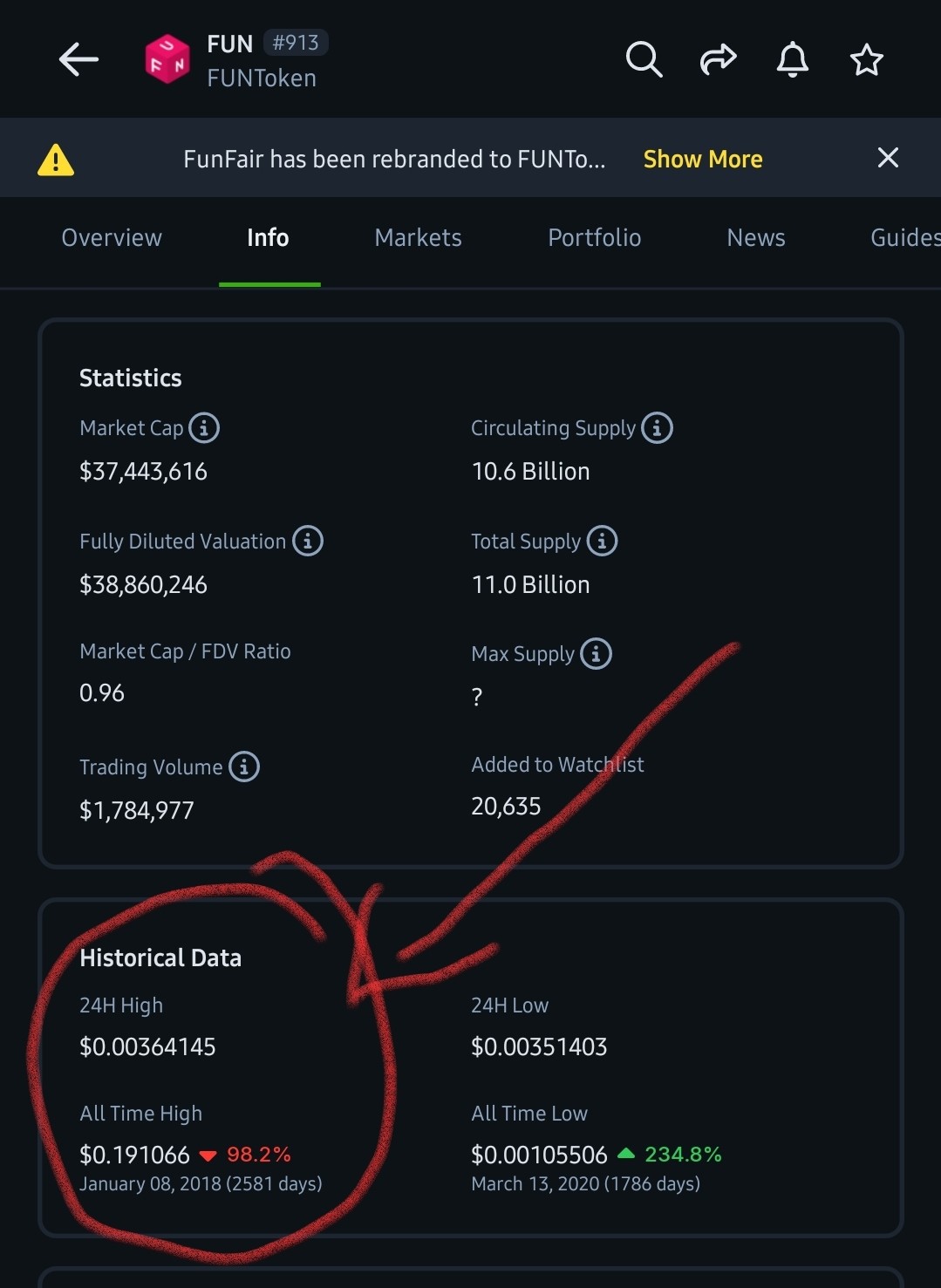Open the News tab
The width and height of the screenshot is (941, 1288).
coord(756,238)
